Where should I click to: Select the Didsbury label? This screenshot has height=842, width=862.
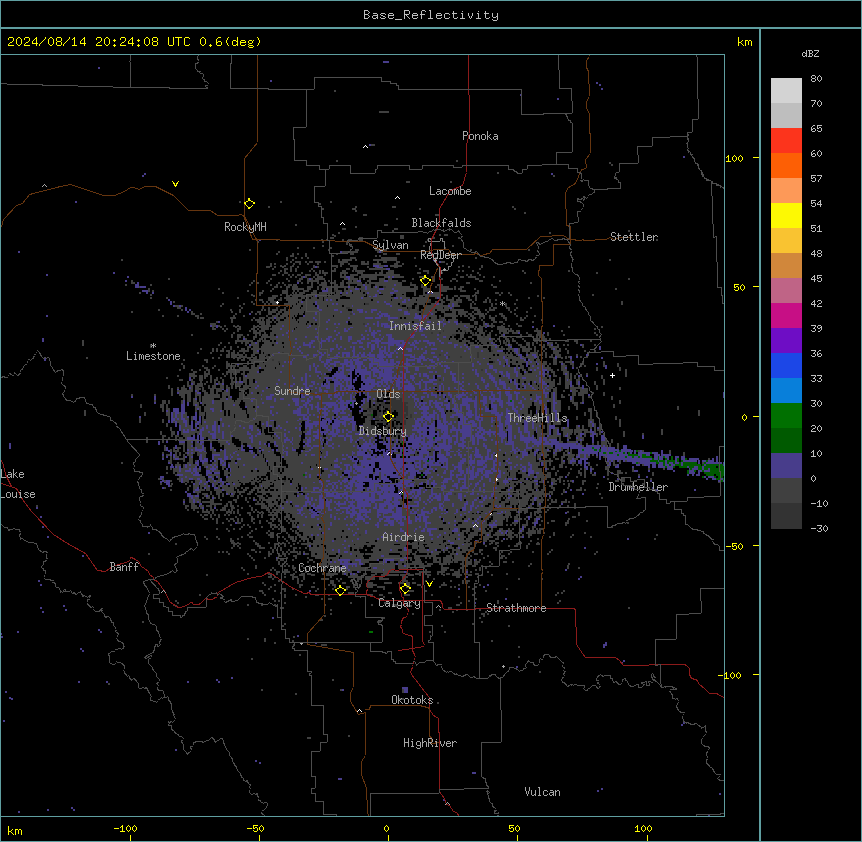(x=383, y=431)
